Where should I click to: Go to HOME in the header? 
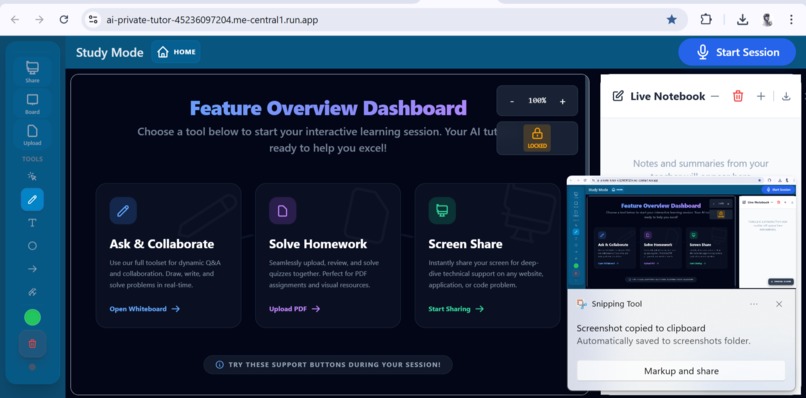(x=176, y=52)
